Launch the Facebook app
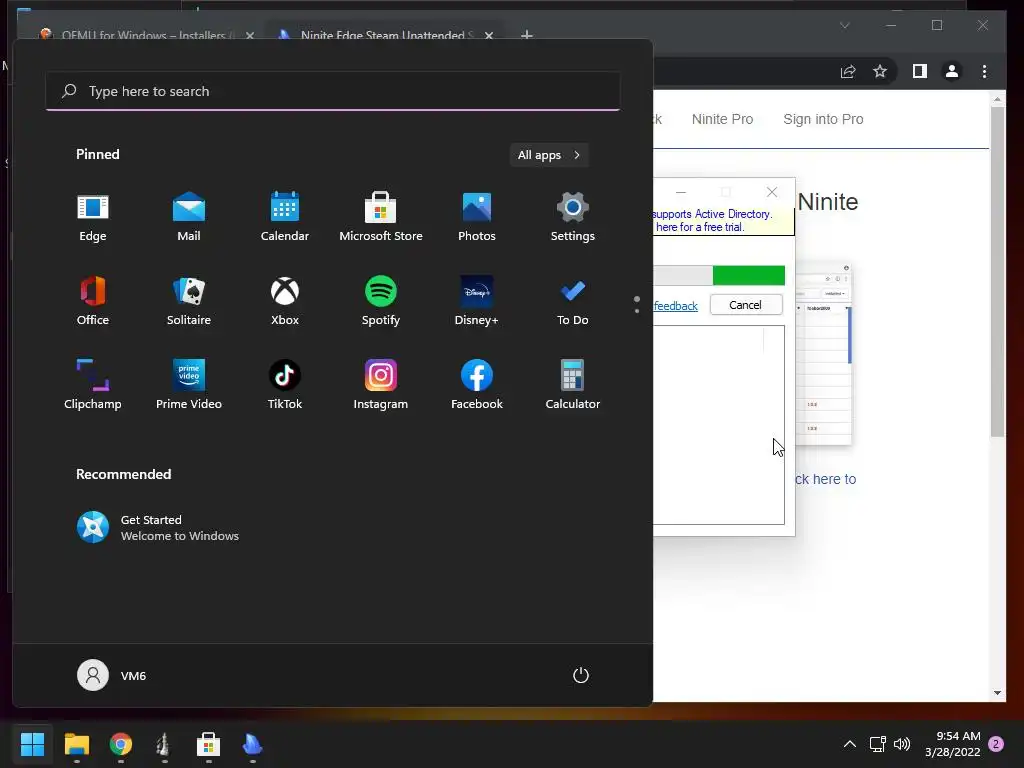The image size is (1024, 768). [x=477, y=385]
